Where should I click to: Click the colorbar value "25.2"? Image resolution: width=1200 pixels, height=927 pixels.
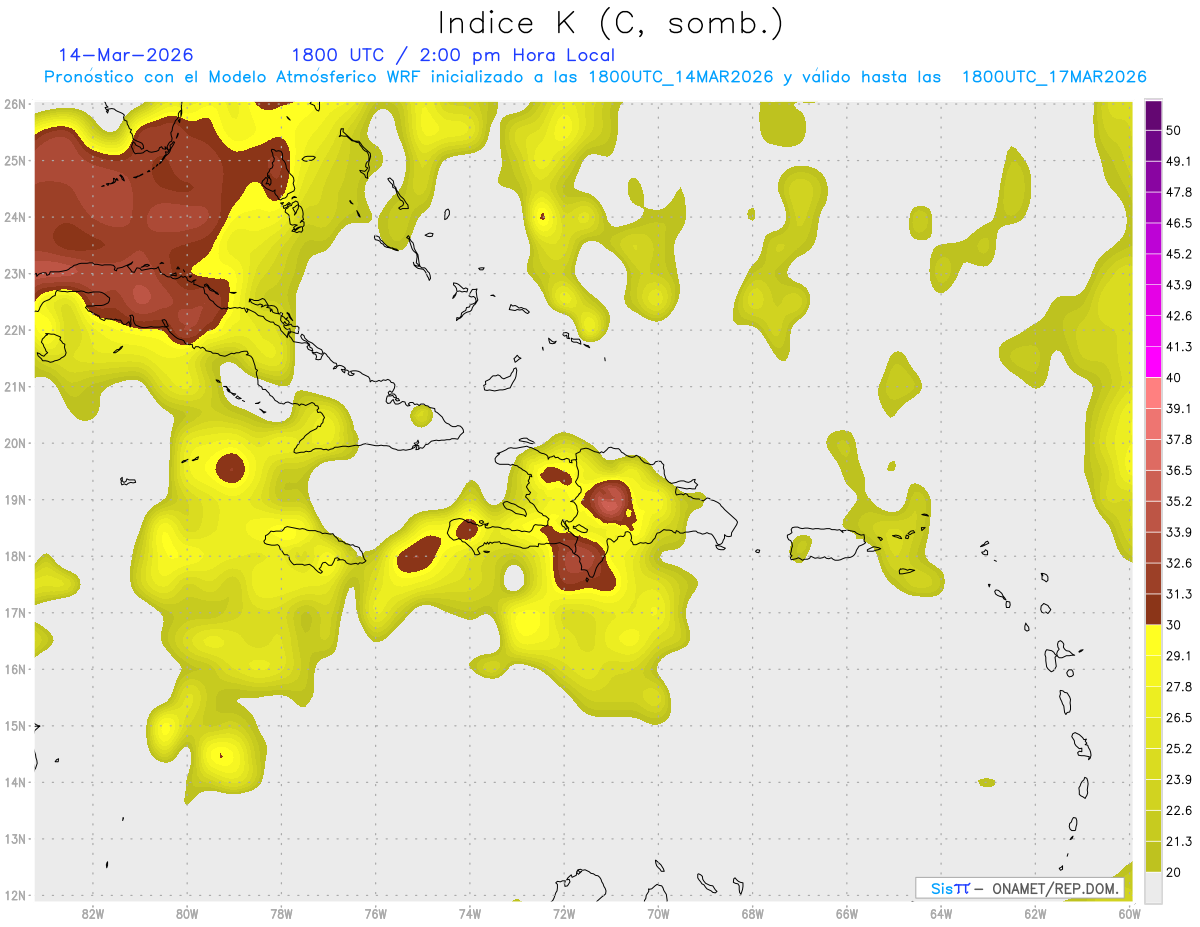pyautogui.click(x=1178, y=749)
